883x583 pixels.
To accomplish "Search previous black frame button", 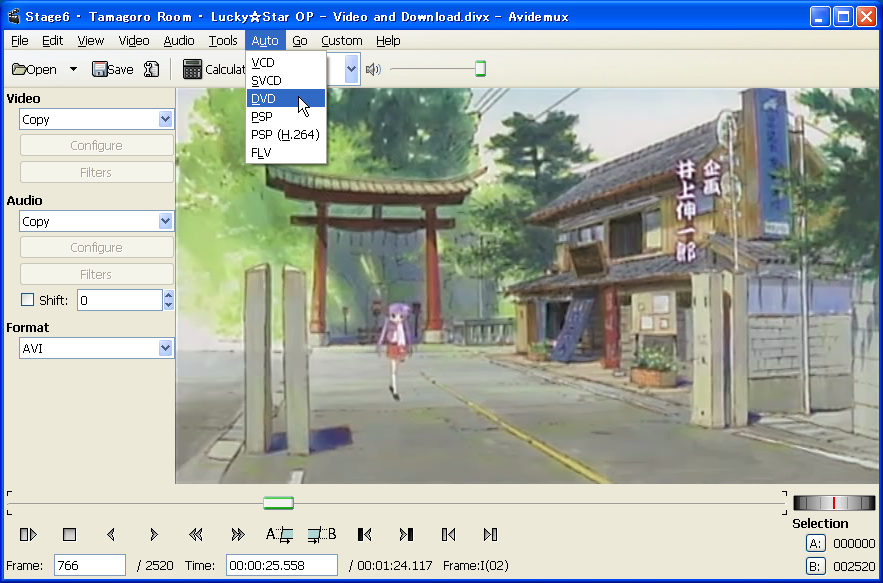I will (x=364, y=534).
